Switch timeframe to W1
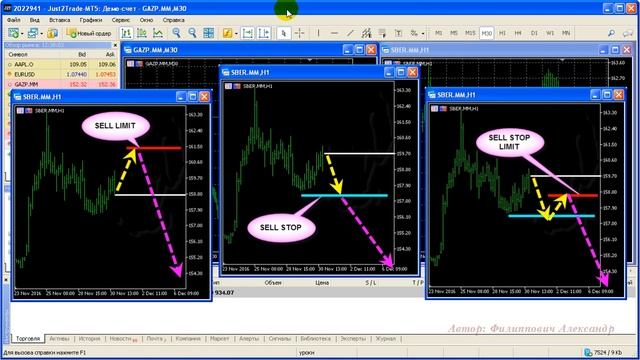This screenshot has height=360, width=640. point(550,33)
